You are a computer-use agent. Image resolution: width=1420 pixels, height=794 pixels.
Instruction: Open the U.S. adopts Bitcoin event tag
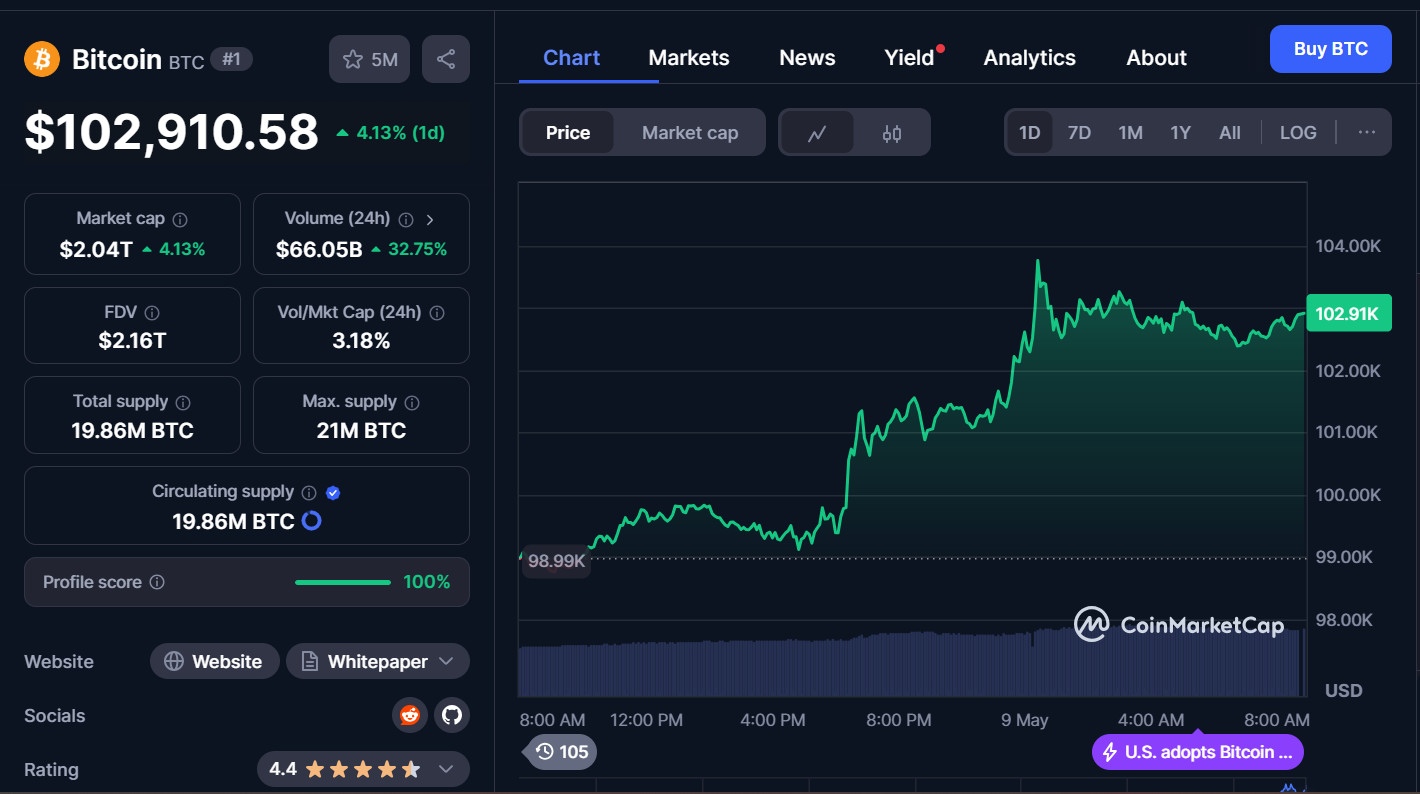pyautogui.click(x=1198, y=752)
